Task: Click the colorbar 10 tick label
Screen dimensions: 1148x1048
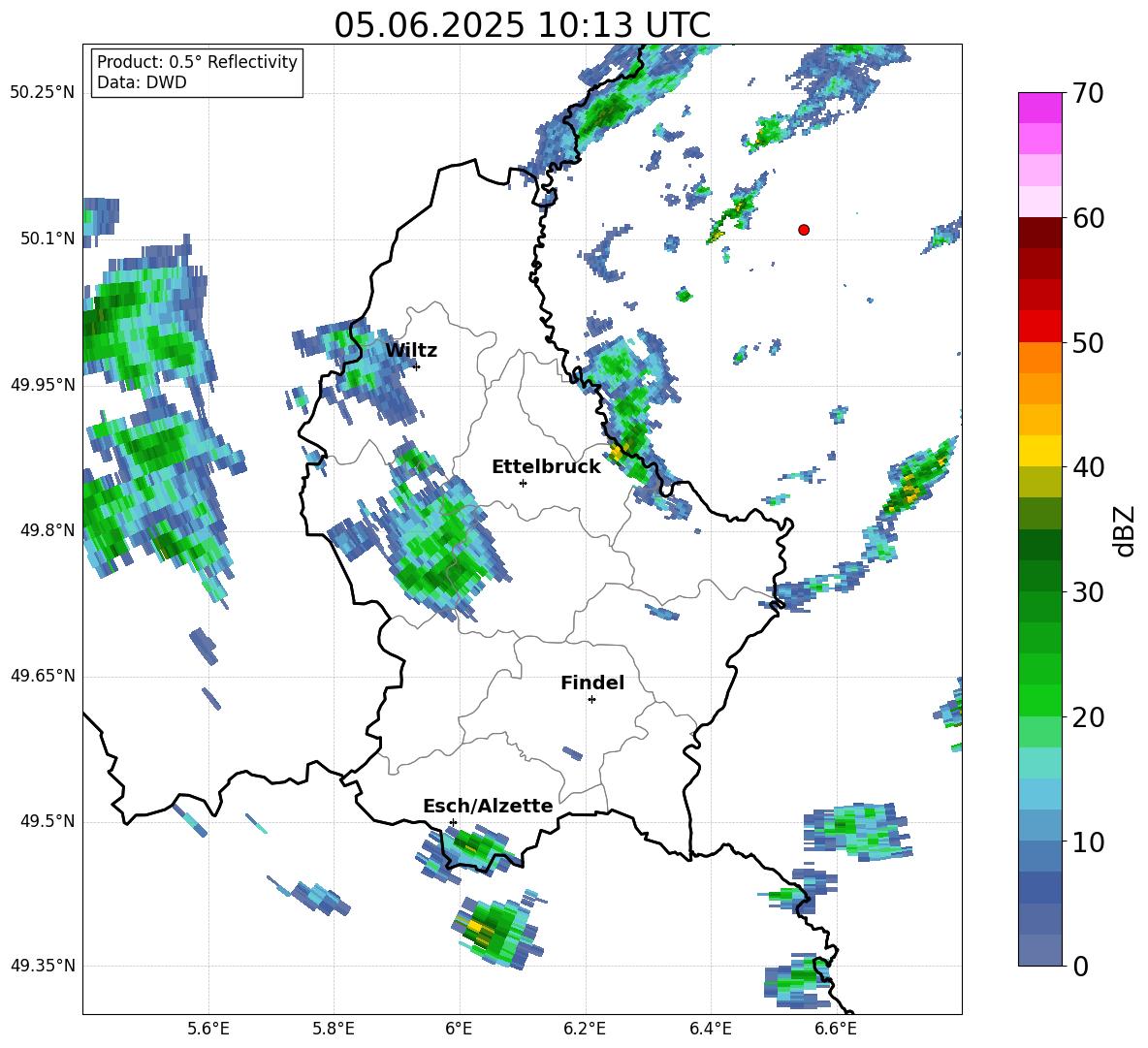Action: (1088, 842)
